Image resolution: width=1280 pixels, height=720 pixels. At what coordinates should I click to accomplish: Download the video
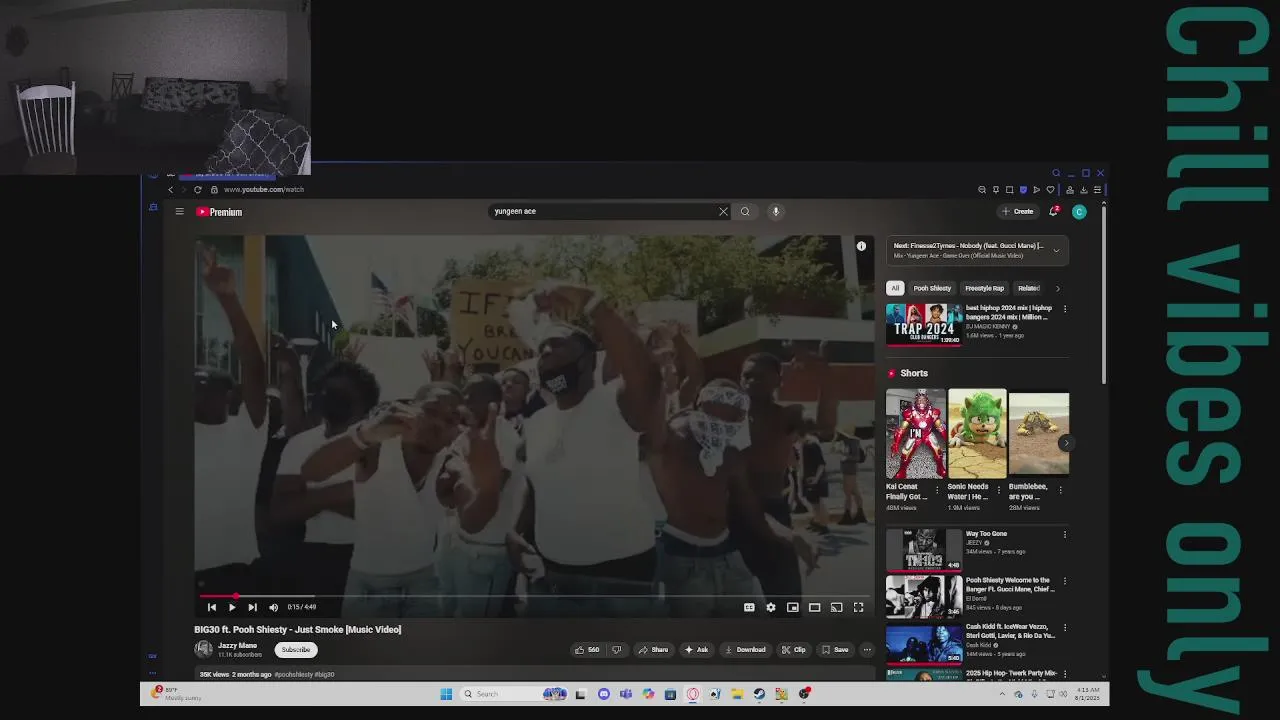click(x=745, y=650)
